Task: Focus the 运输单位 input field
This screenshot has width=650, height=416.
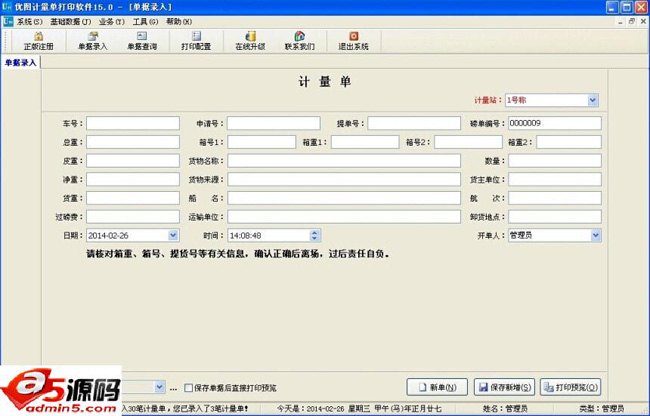Action: point(344,217)
